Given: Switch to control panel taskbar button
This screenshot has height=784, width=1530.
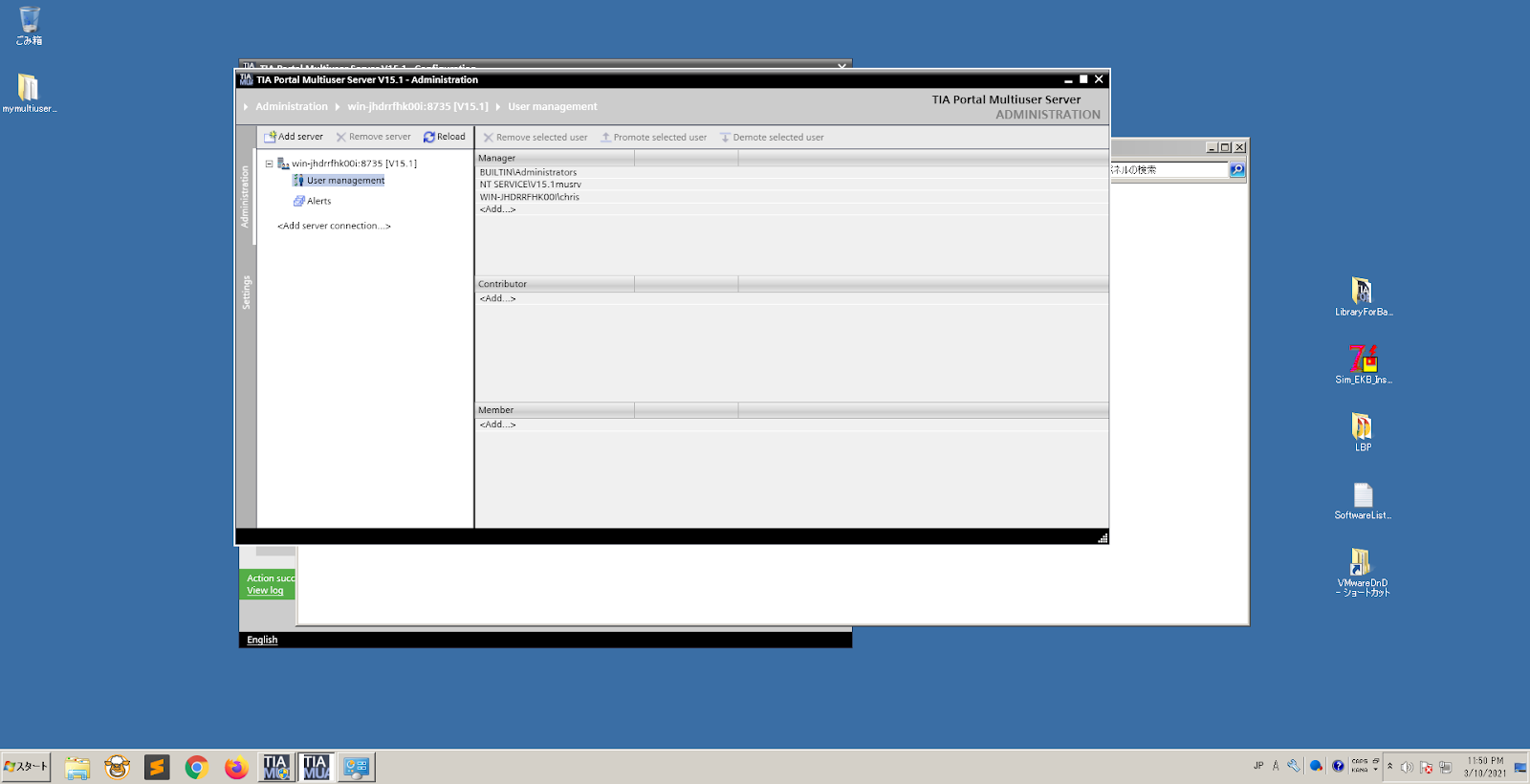Looking at the screenshot, I should coord(357,768).
